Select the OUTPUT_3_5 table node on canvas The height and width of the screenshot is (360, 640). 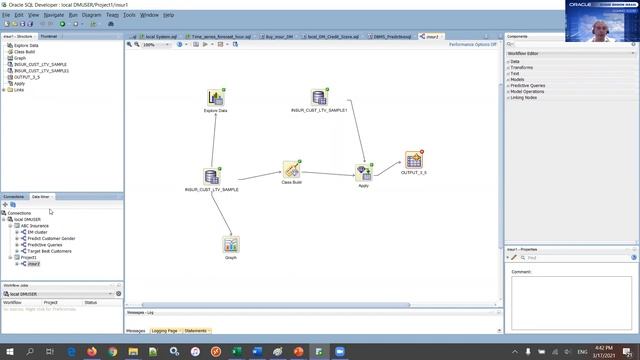tap(414, 160)
